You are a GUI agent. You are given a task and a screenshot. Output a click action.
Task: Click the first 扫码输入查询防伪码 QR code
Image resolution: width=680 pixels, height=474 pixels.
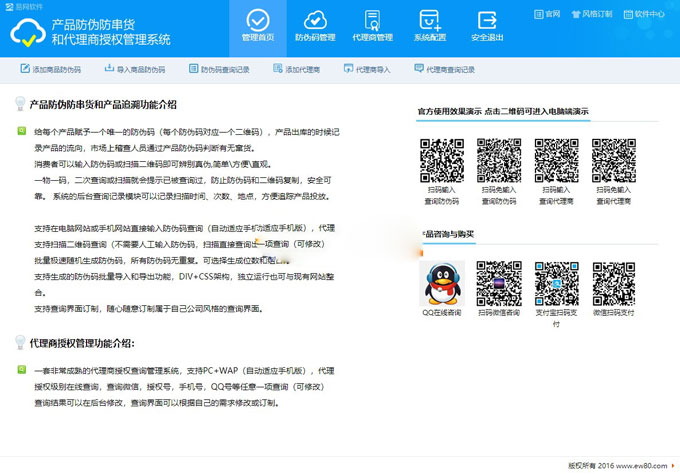point(441,159)
